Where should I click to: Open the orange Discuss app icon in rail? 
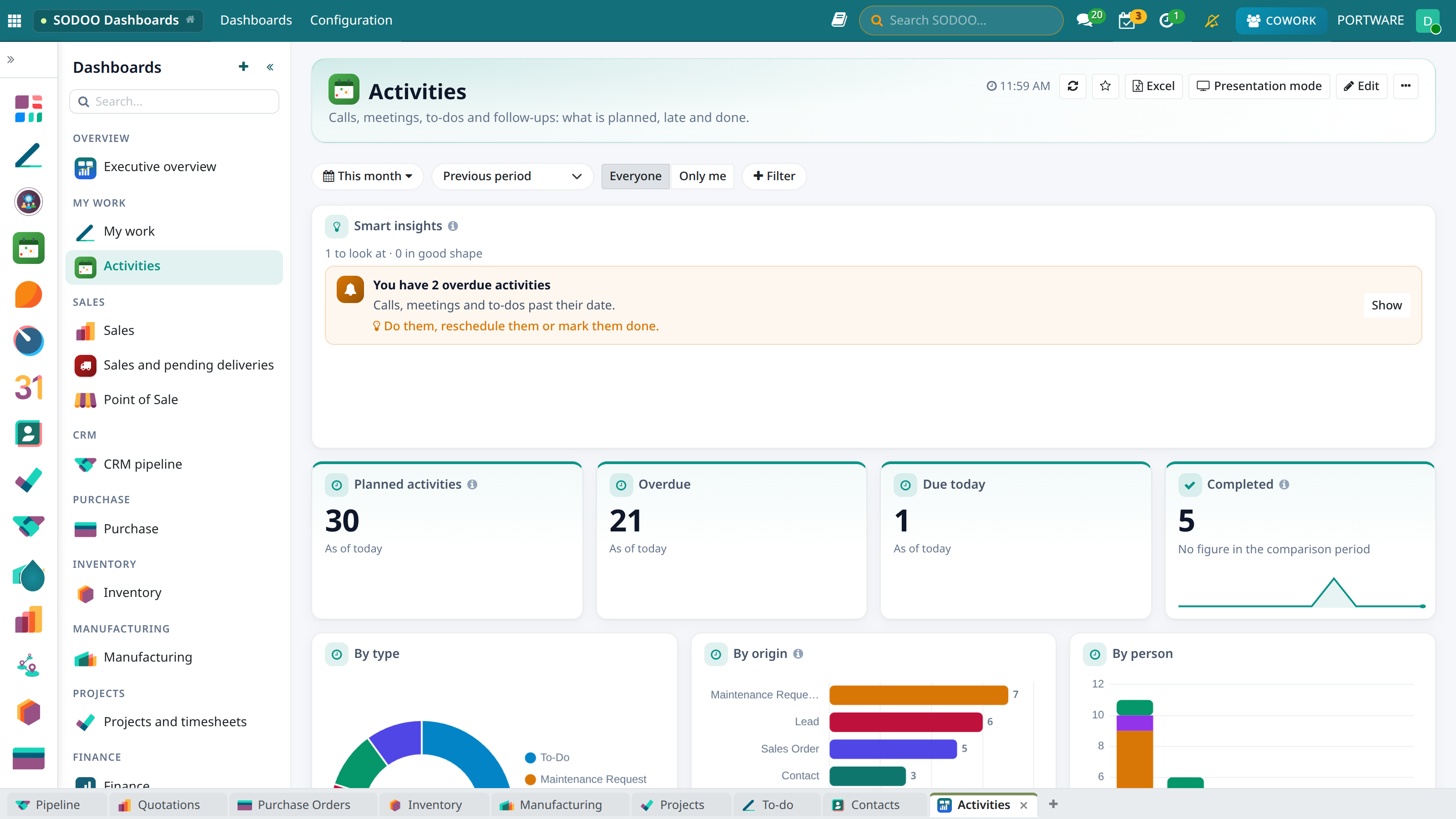pos(28,294)
